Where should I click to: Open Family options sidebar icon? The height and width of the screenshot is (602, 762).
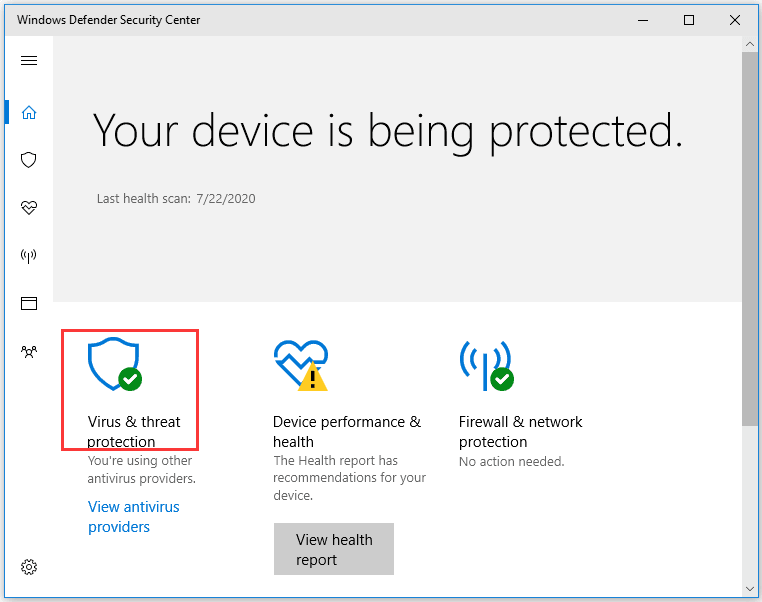coord(29,352)
